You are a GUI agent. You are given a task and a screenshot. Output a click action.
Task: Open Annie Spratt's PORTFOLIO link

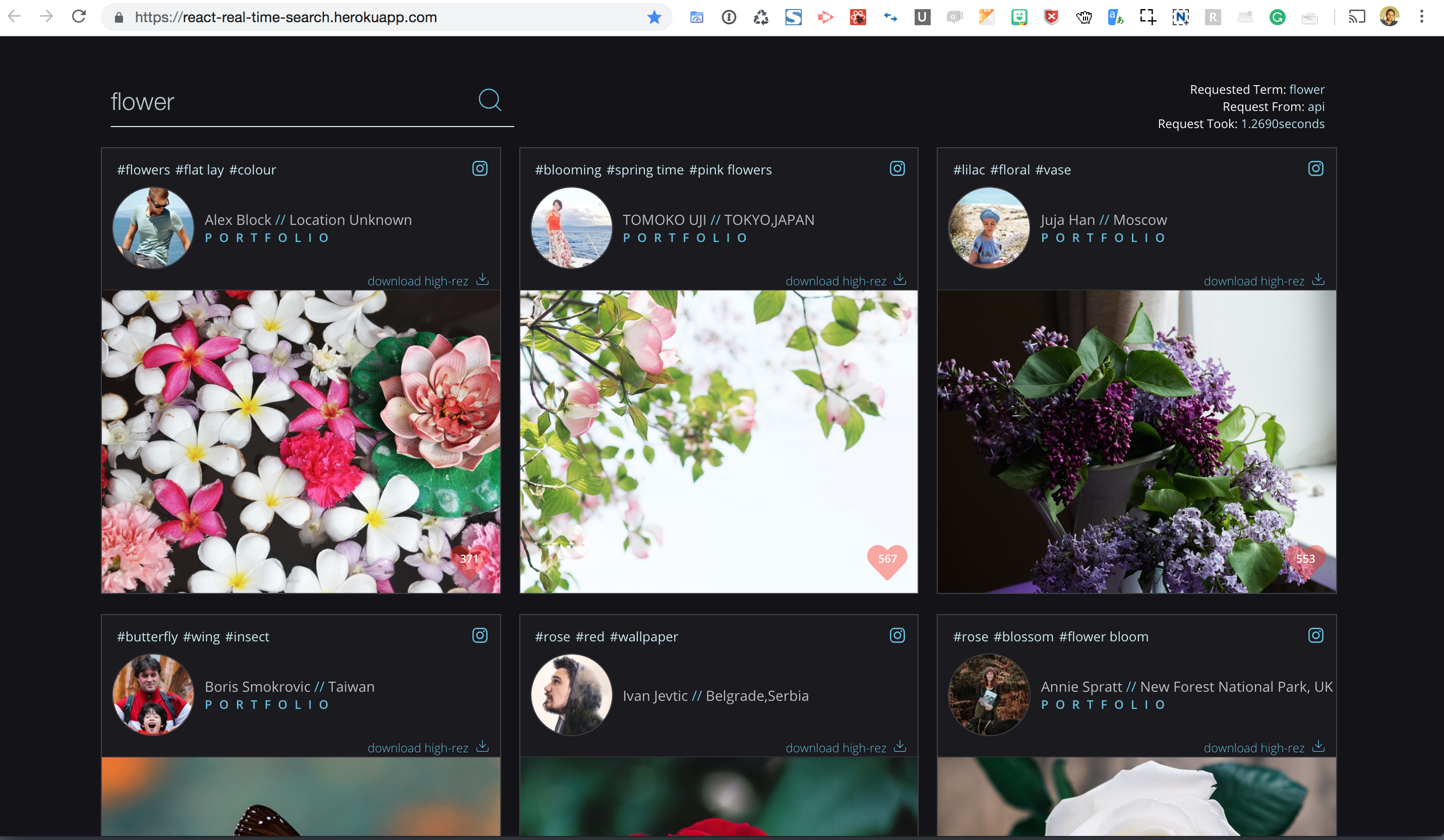click(x=1104, y=705)
